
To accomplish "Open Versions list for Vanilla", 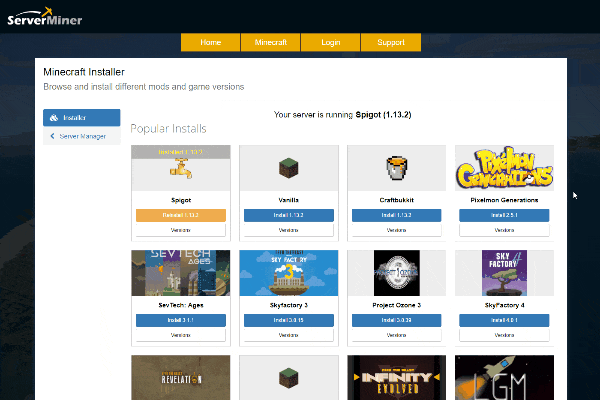I will click(x=289, y=230).
